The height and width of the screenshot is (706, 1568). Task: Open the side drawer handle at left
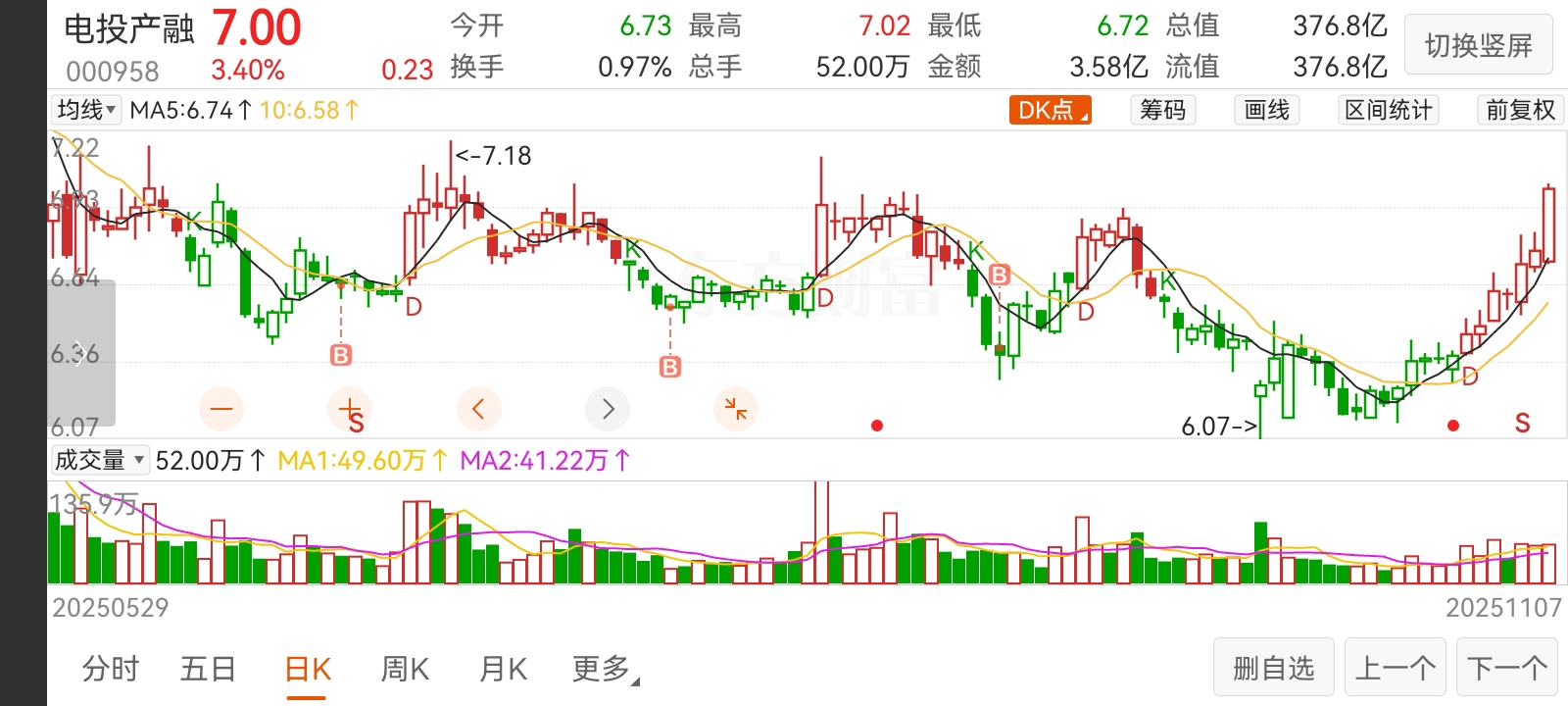click(81, 353)
